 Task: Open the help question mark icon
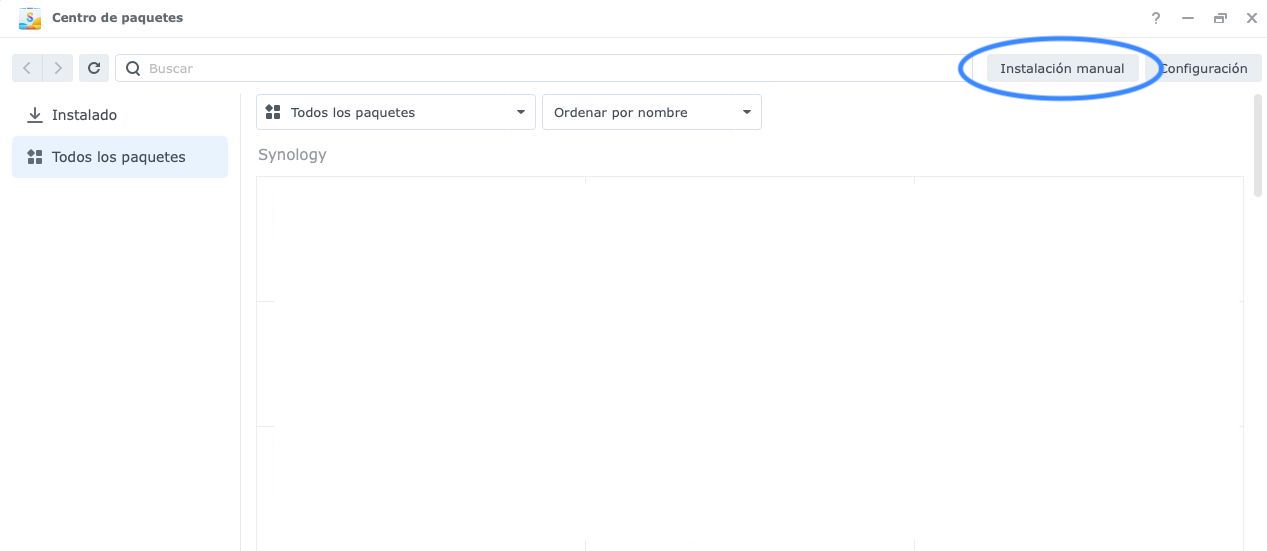(1156, 18)
